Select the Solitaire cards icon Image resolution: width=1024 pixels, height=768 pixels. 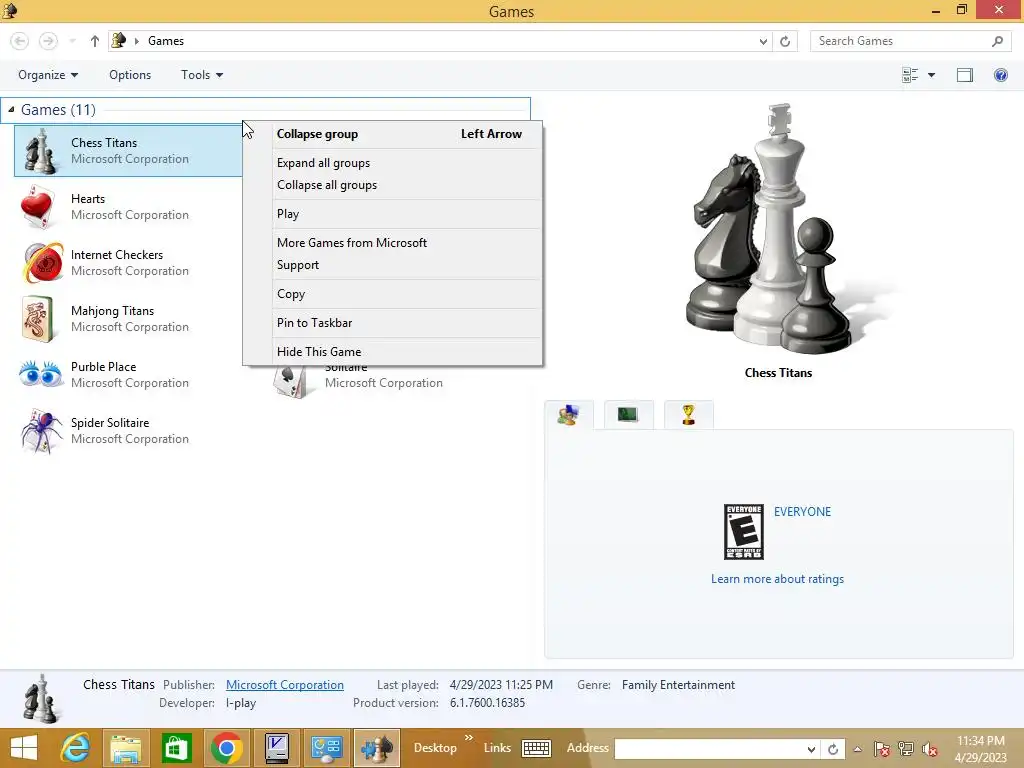click(291, 381)
